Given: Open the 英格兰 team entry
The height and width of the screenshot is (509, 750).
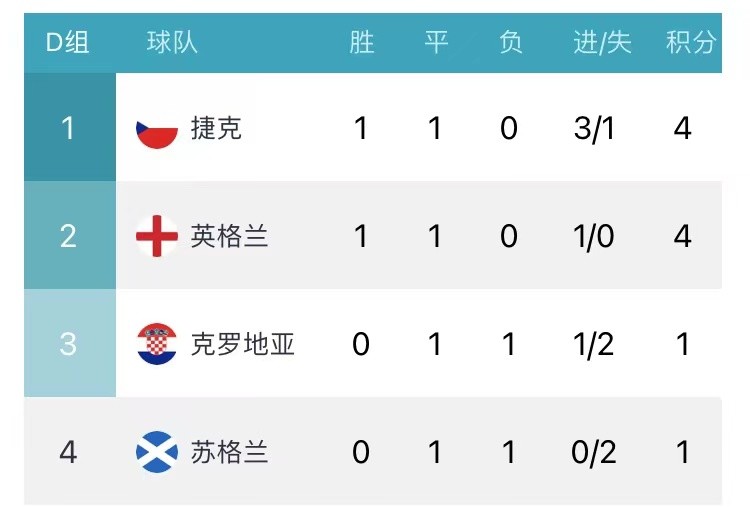Looking at the screenshot, I should click(229, 236).
